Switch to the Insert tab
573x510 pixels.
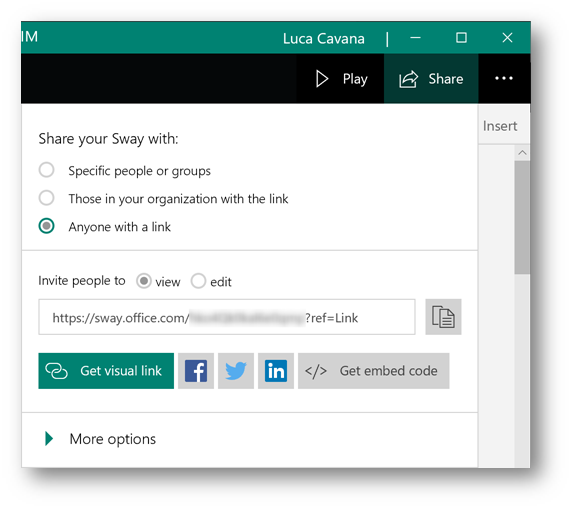tap(500, 126)
